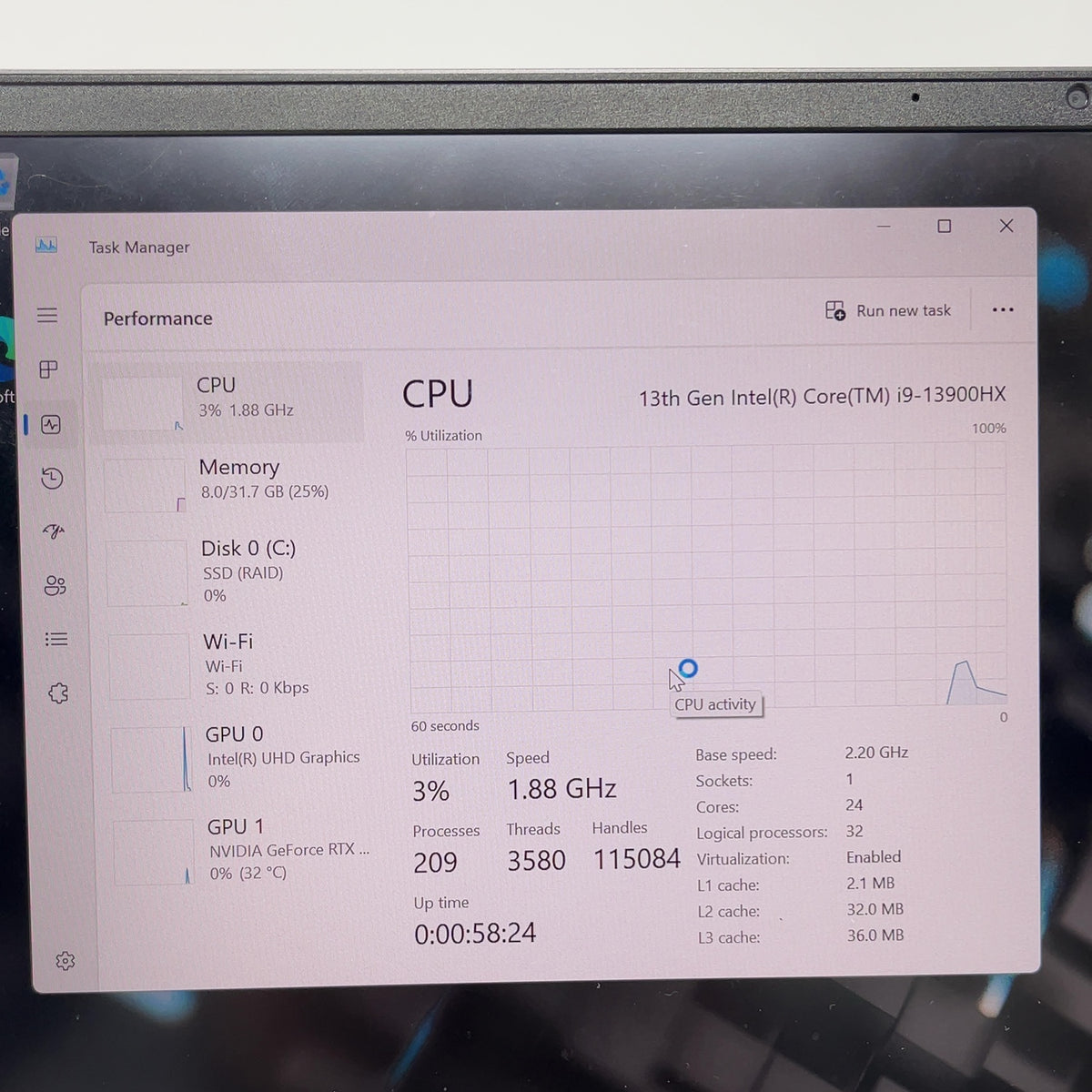Click the Task Manager app icon in title bar

pos(46,246)
